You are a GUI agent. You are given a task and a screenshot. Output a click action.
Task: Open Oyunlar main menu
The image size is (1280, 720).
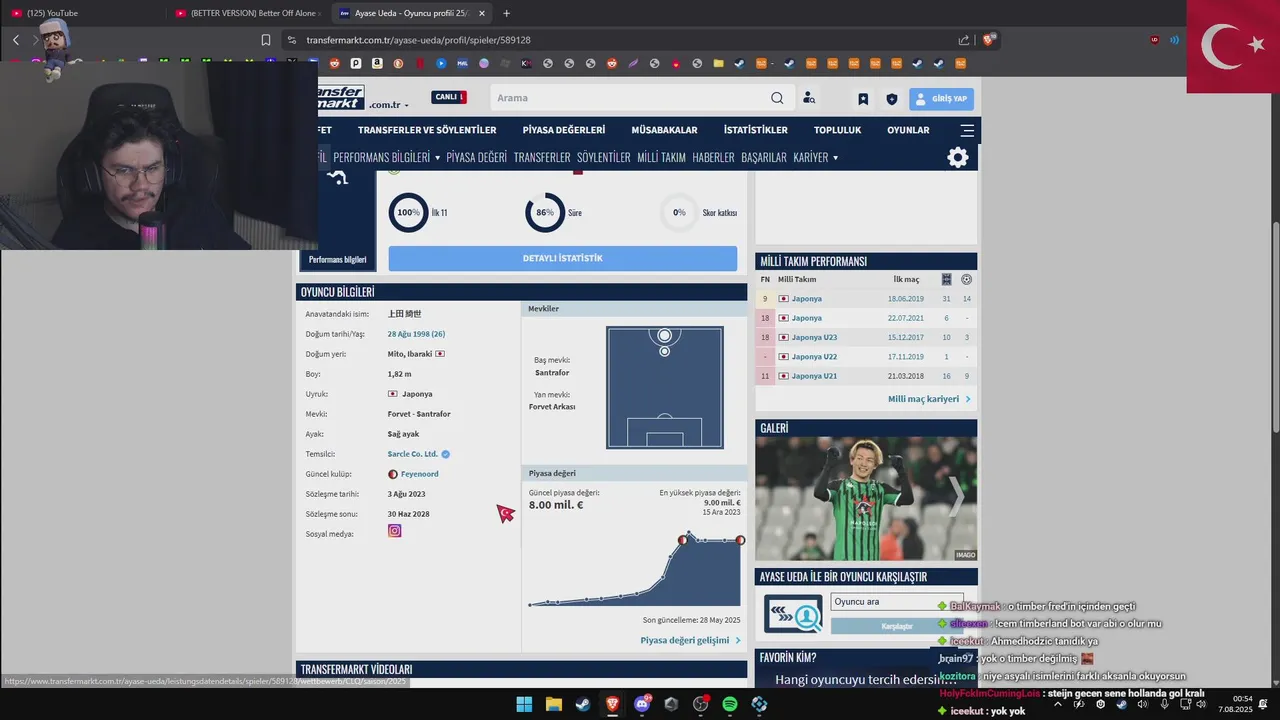(x=908, y=130)
